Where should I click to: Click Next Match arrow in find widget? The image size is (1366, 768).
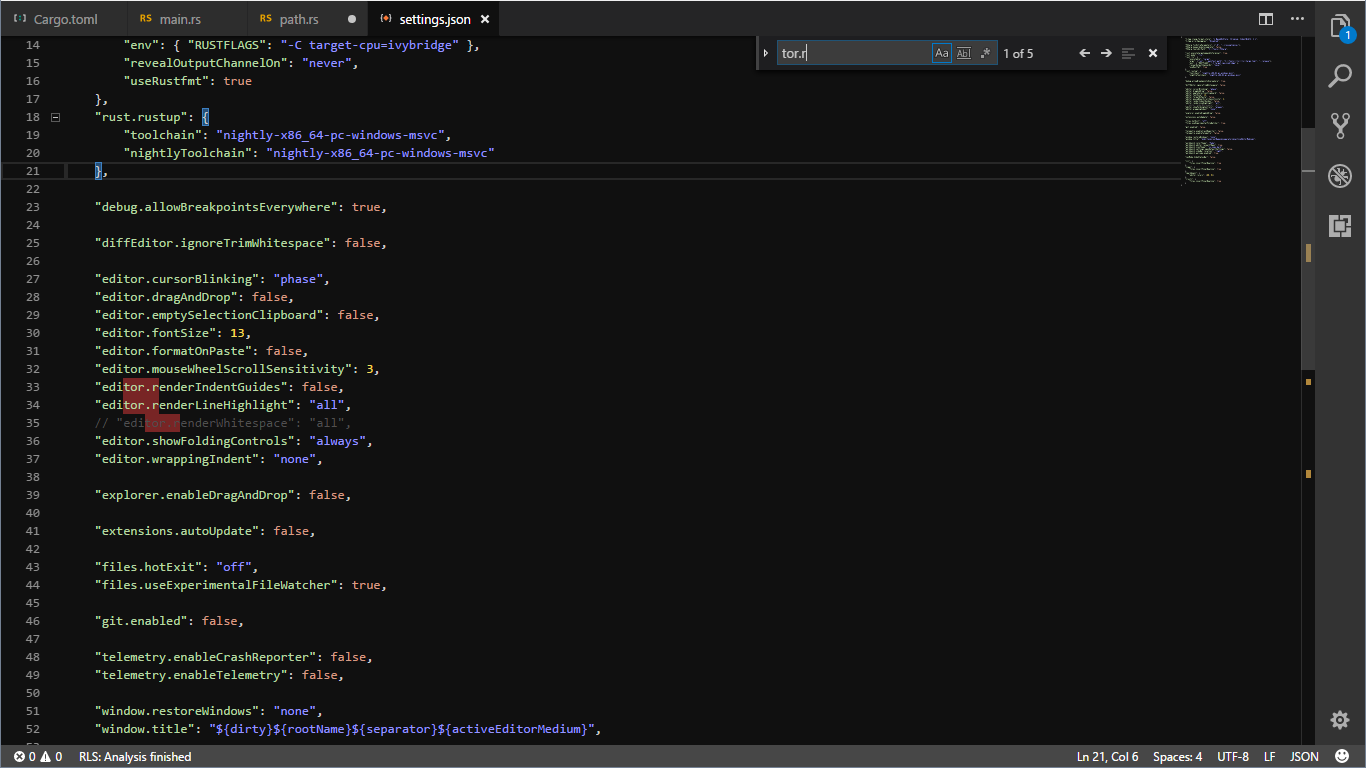1108,52
